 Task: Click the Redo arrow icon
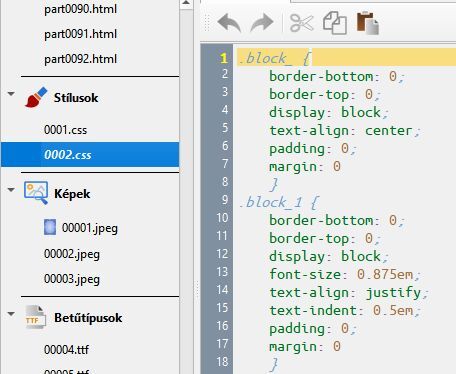point(262,23)
